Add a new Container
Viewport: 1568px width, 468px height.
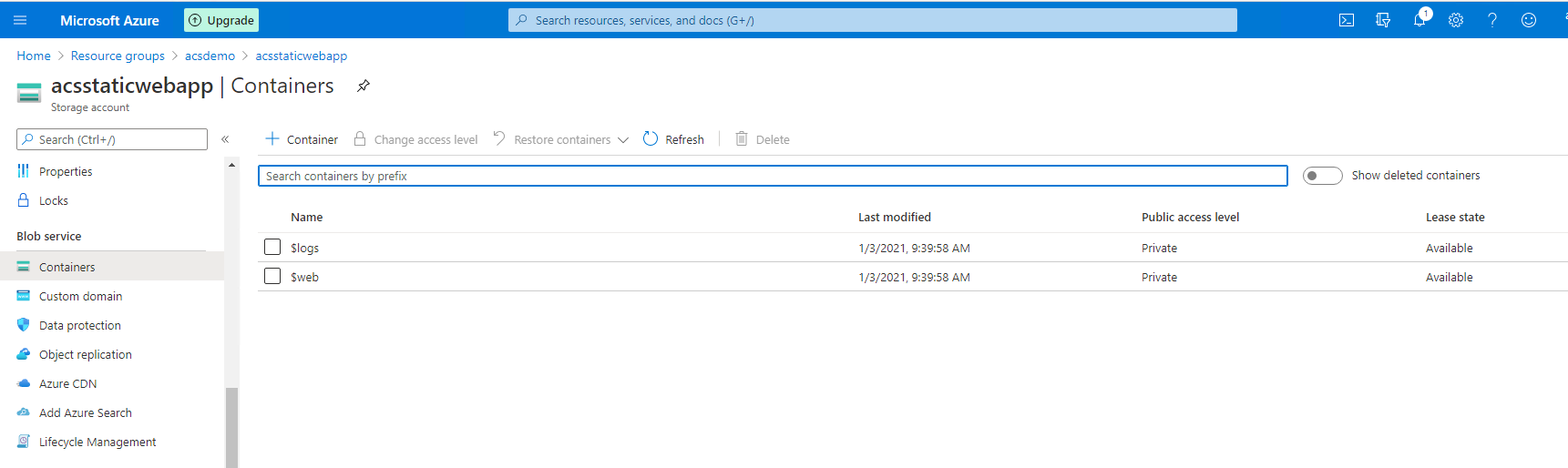[x=302, y=139]
